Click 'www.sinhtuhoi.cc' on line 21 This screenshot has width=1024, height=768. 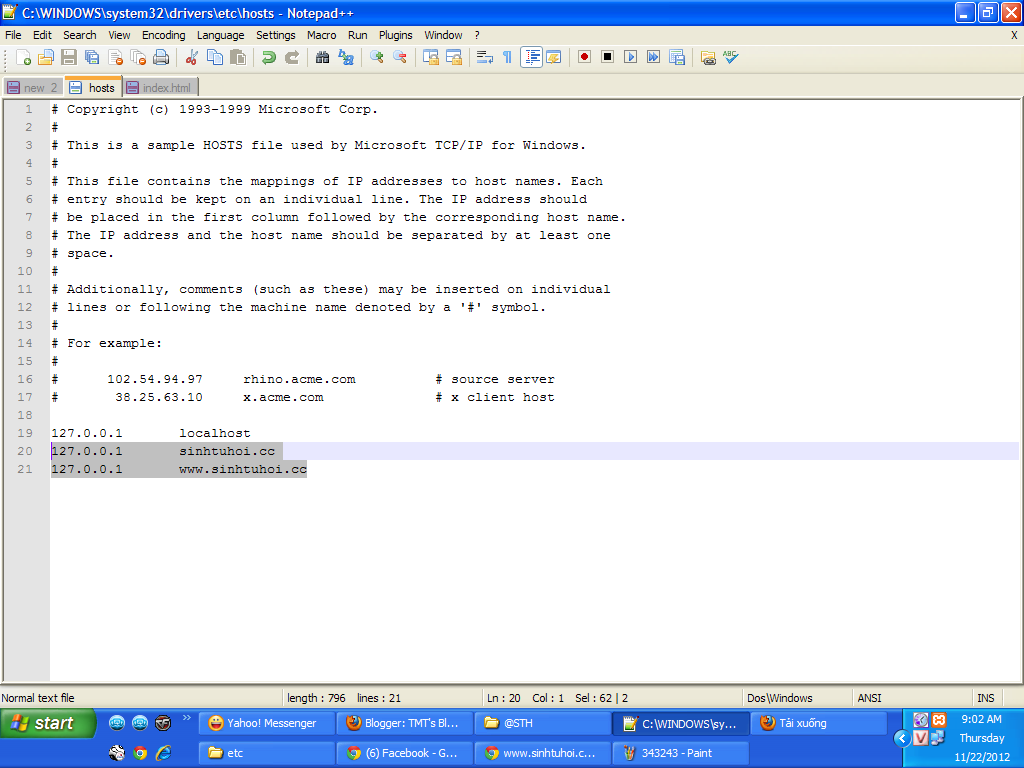pos(243,469)
